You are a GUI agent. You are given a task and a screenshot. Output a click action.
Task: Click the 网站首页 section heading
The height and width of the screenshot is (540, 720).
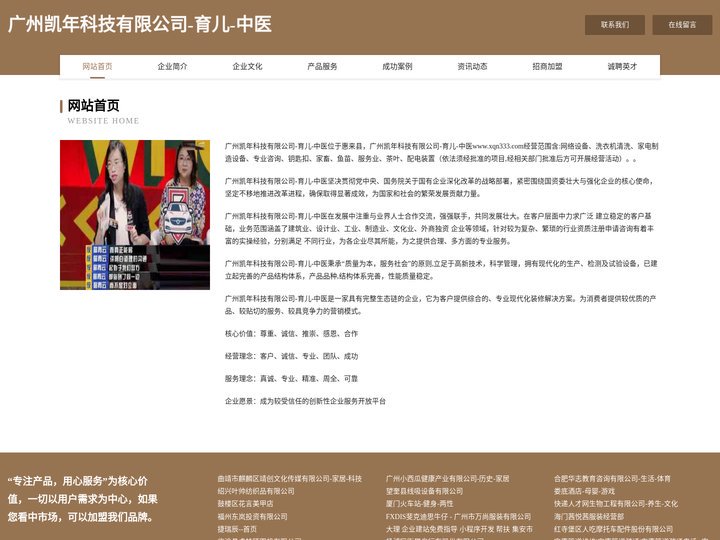tap(93, 106)
